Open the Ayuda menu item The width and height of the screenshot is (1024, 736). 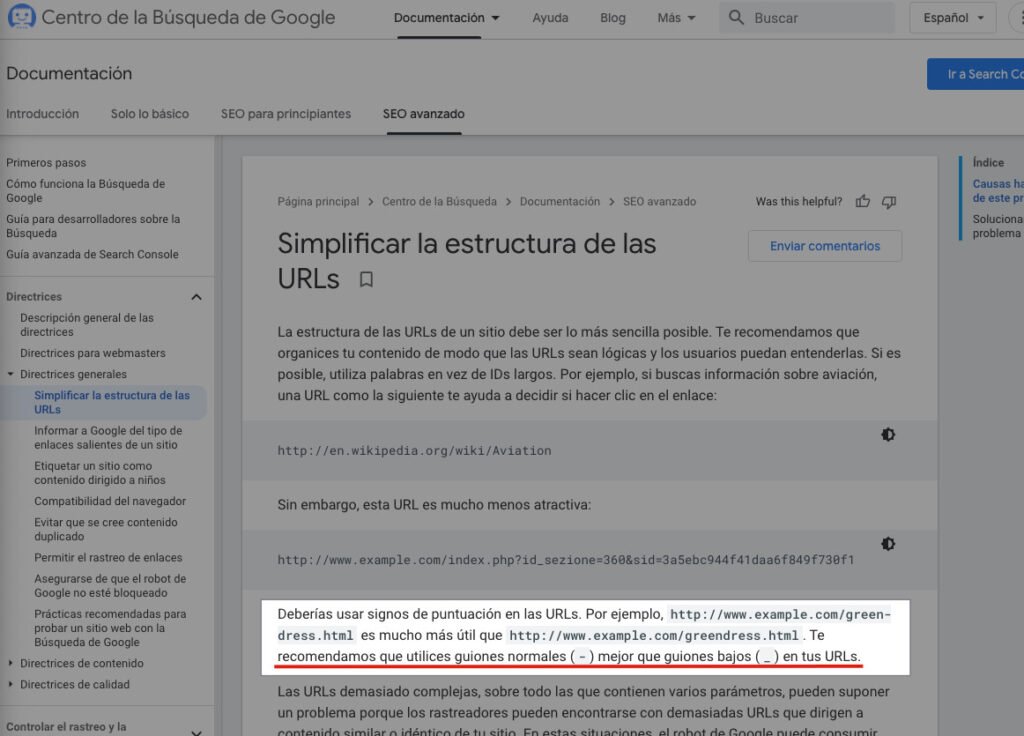pyautogui.click(x=550, y=18)
